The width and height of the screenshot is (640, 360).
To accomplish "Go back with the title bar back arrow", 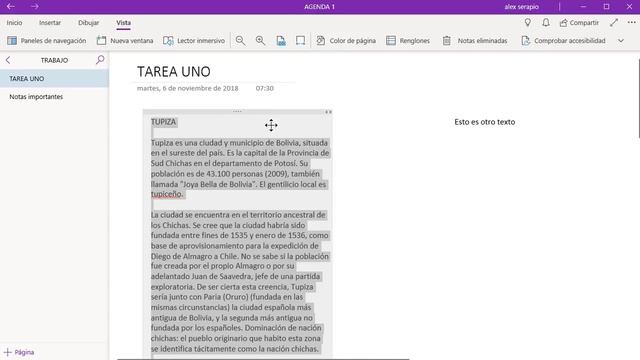I will (x=11, y=7).
